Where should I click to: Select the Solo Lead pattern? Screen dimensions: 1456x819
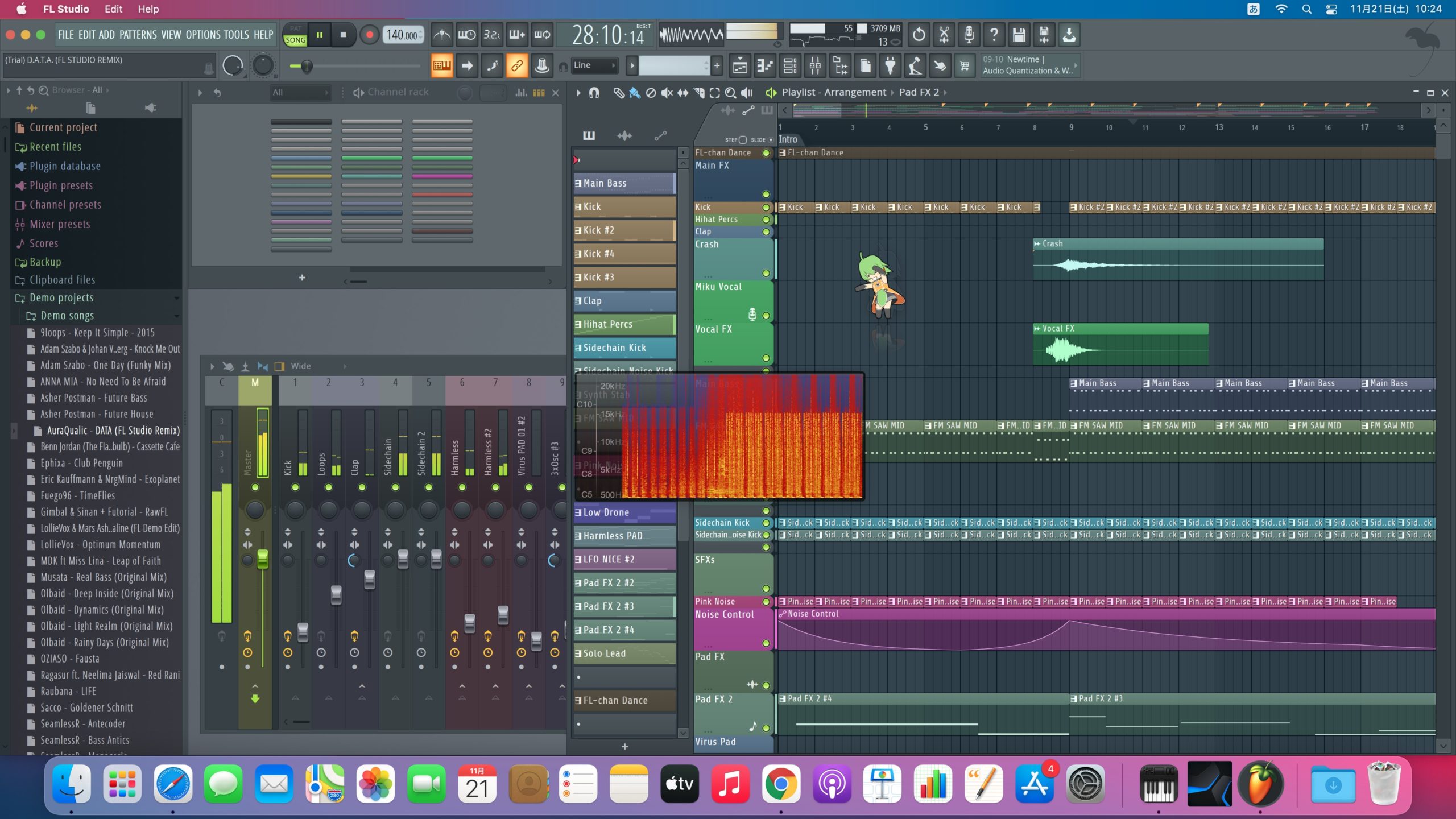(x=624, y=653)
